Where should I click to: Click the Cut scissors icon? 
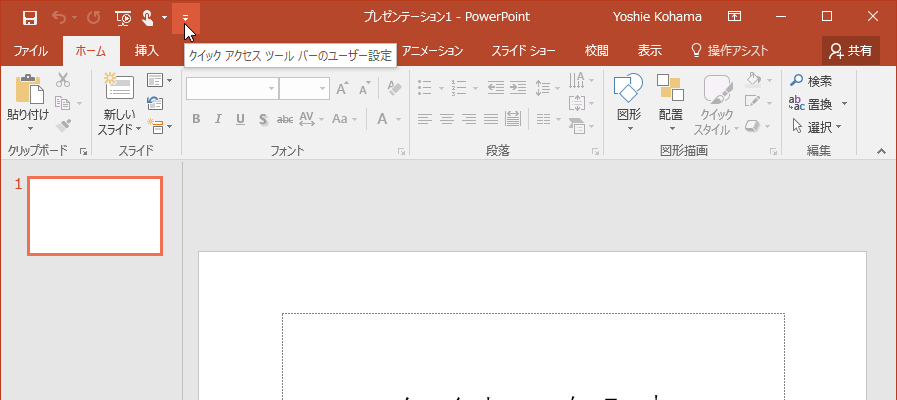tap(63, 80)
